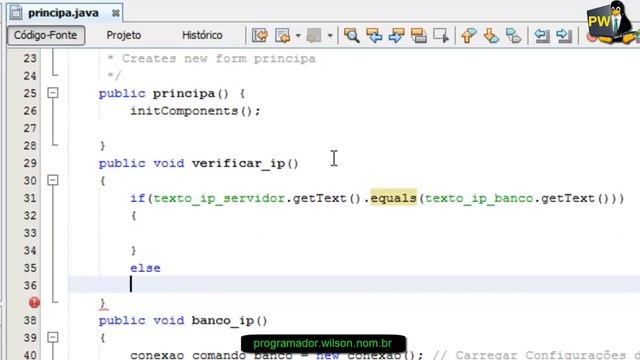Click 'initComponents();' on line 26
The height and width of the screenshot is (360, 640).
pyautogui.click(x=195, y=111)
